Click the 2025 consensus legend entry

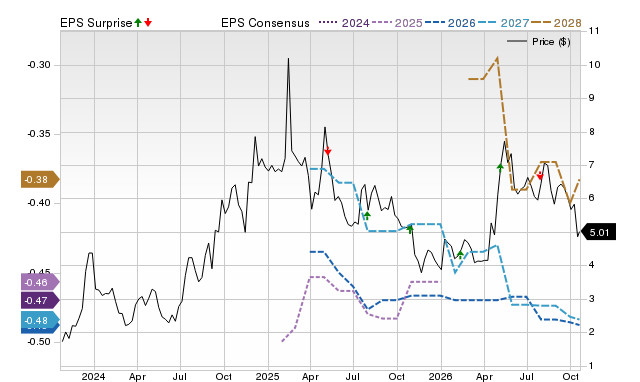coord(397,23)
